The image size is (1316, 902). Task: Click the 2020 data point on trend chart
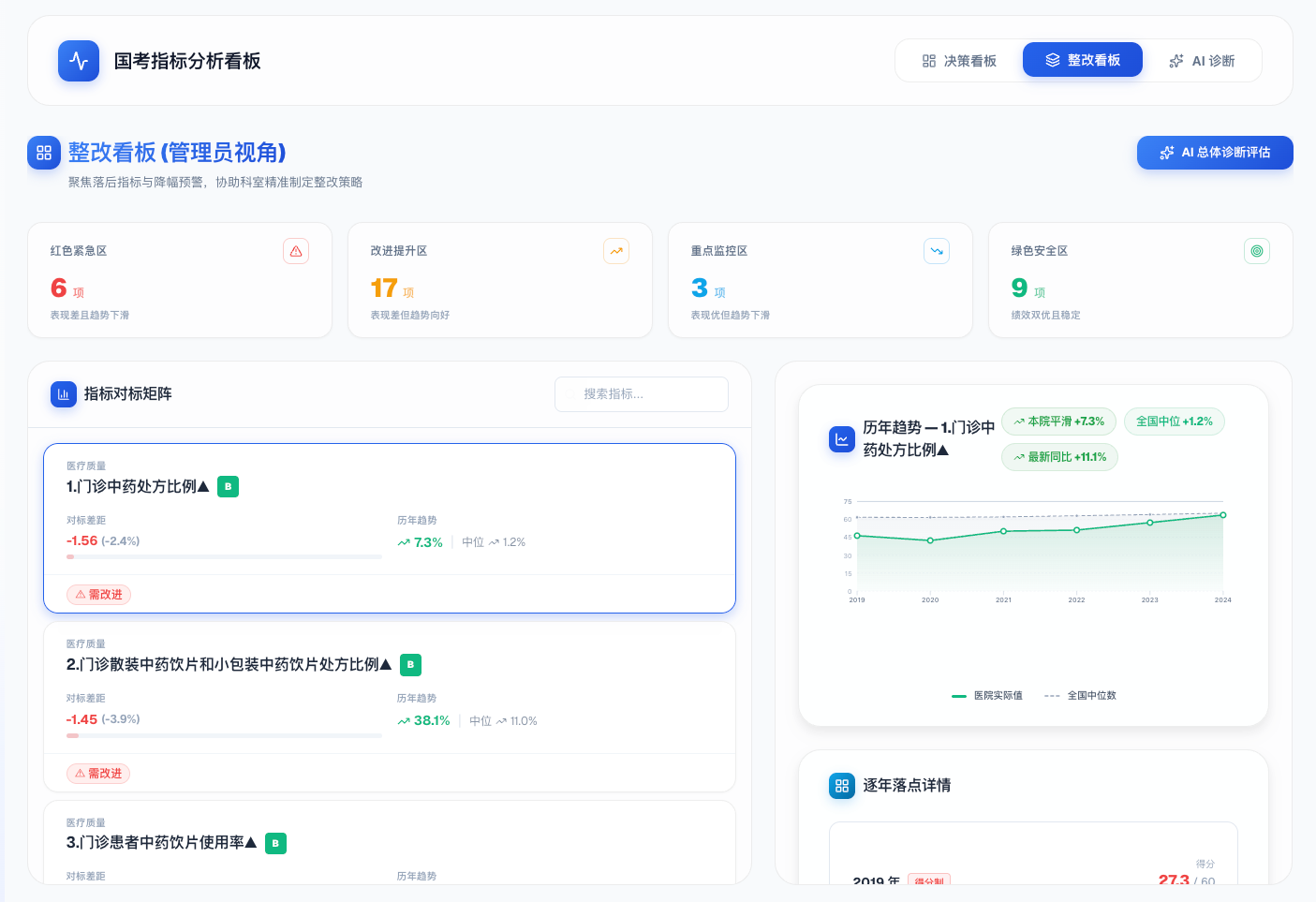point(930,540)
